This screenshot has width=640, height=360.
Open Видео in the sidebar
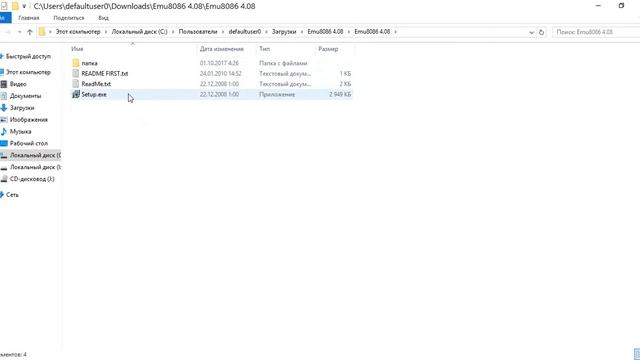point(18,84)
